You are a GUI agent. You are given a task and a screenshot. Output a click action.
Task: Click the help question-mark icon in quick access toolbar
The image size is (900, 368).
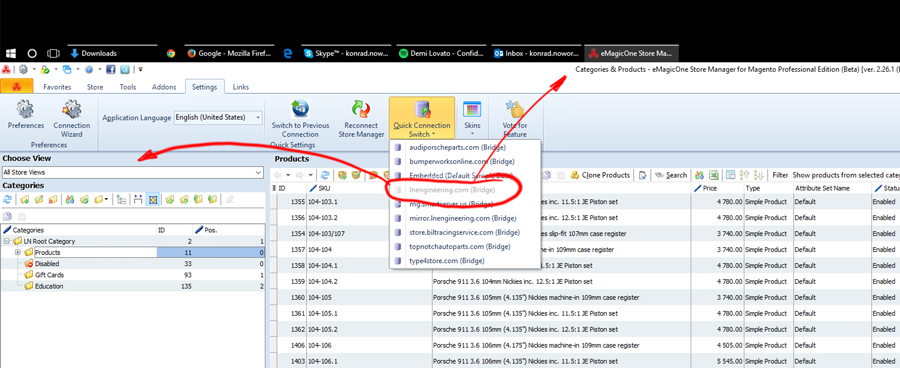(x=88, y=69)
